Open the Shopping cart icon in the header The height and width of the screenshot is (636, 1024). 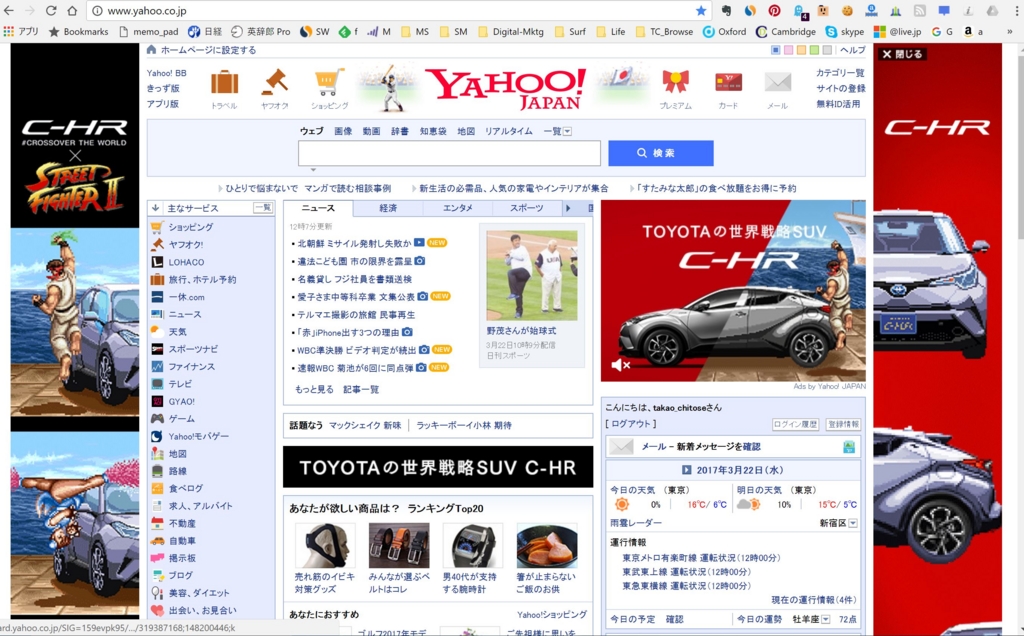328,83
